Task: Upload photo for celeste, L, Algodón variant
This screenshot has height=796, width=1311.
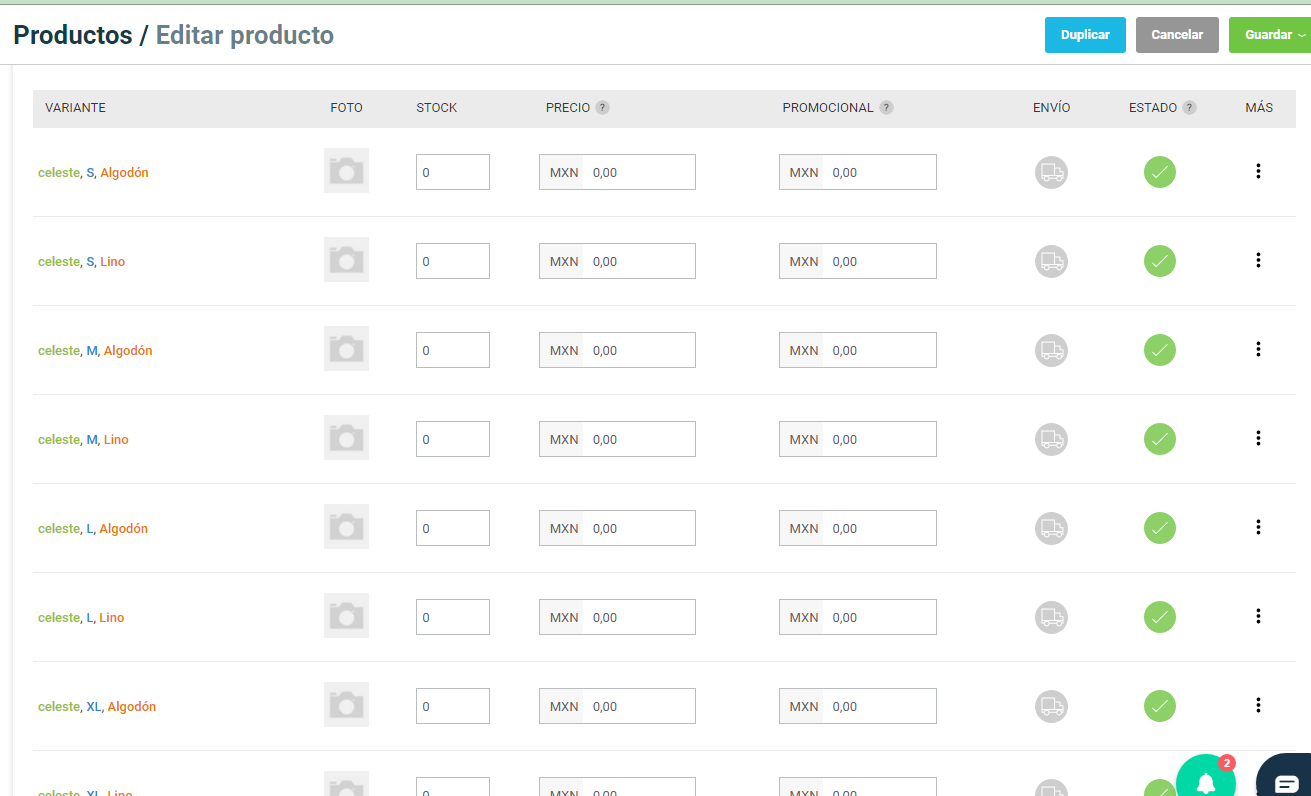Action: 346,527
